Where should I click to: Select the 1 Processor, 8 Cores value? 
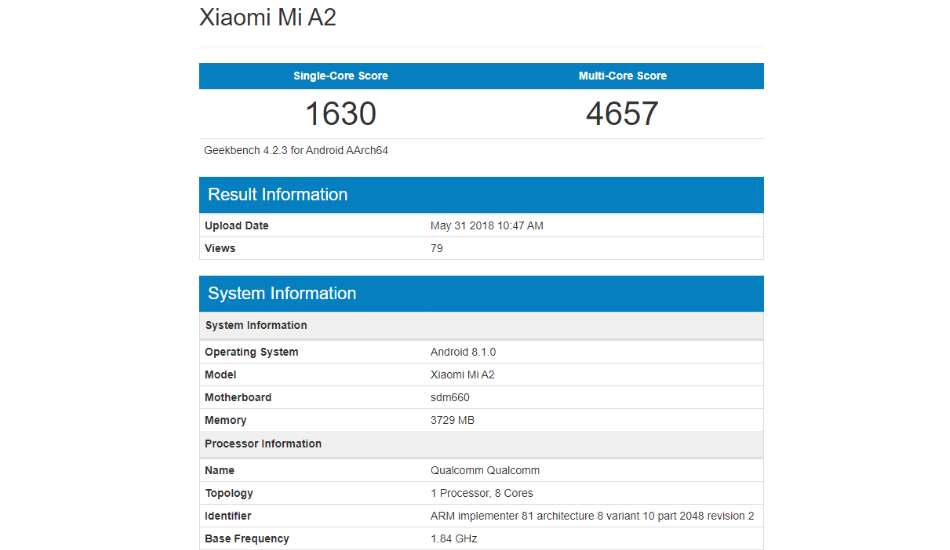pos(482,493)
